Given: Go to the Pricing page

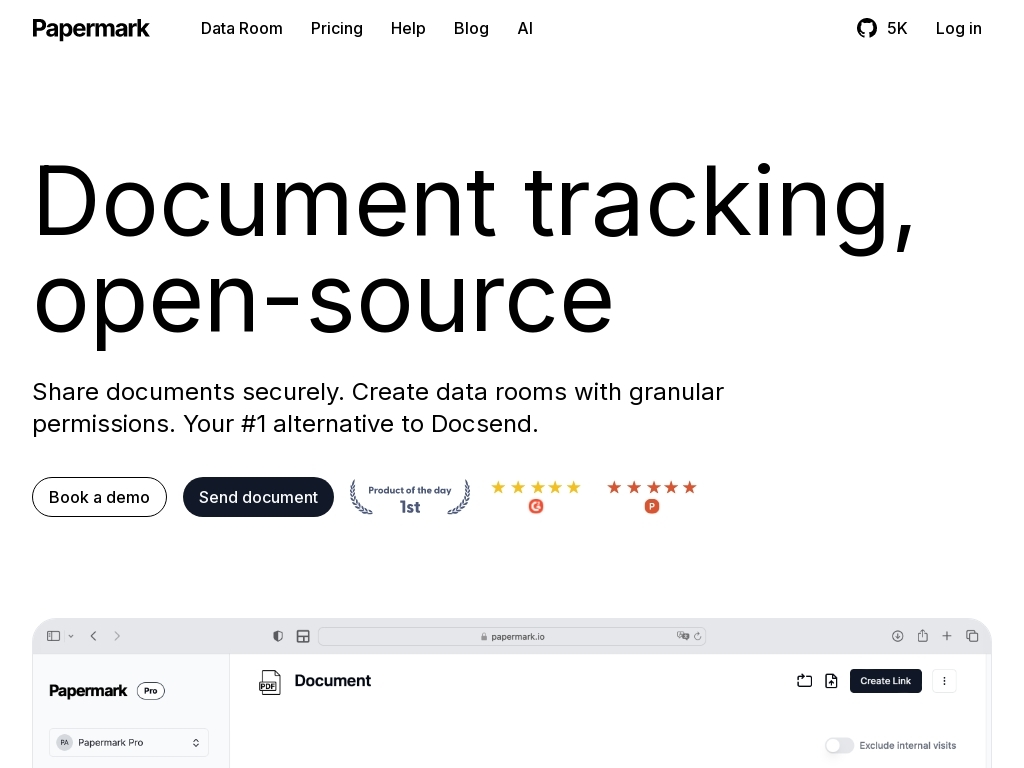Looking at the screenshot, I should (337, 28).
